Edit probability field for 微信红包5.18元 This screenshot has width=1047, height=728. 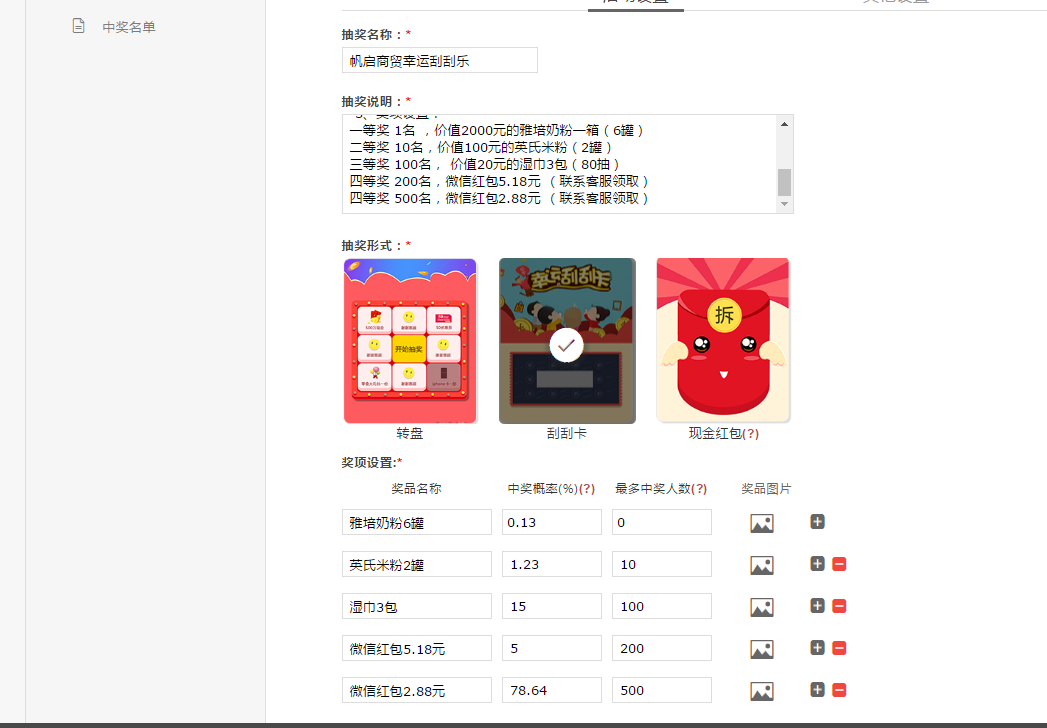(x=552, y=649)
